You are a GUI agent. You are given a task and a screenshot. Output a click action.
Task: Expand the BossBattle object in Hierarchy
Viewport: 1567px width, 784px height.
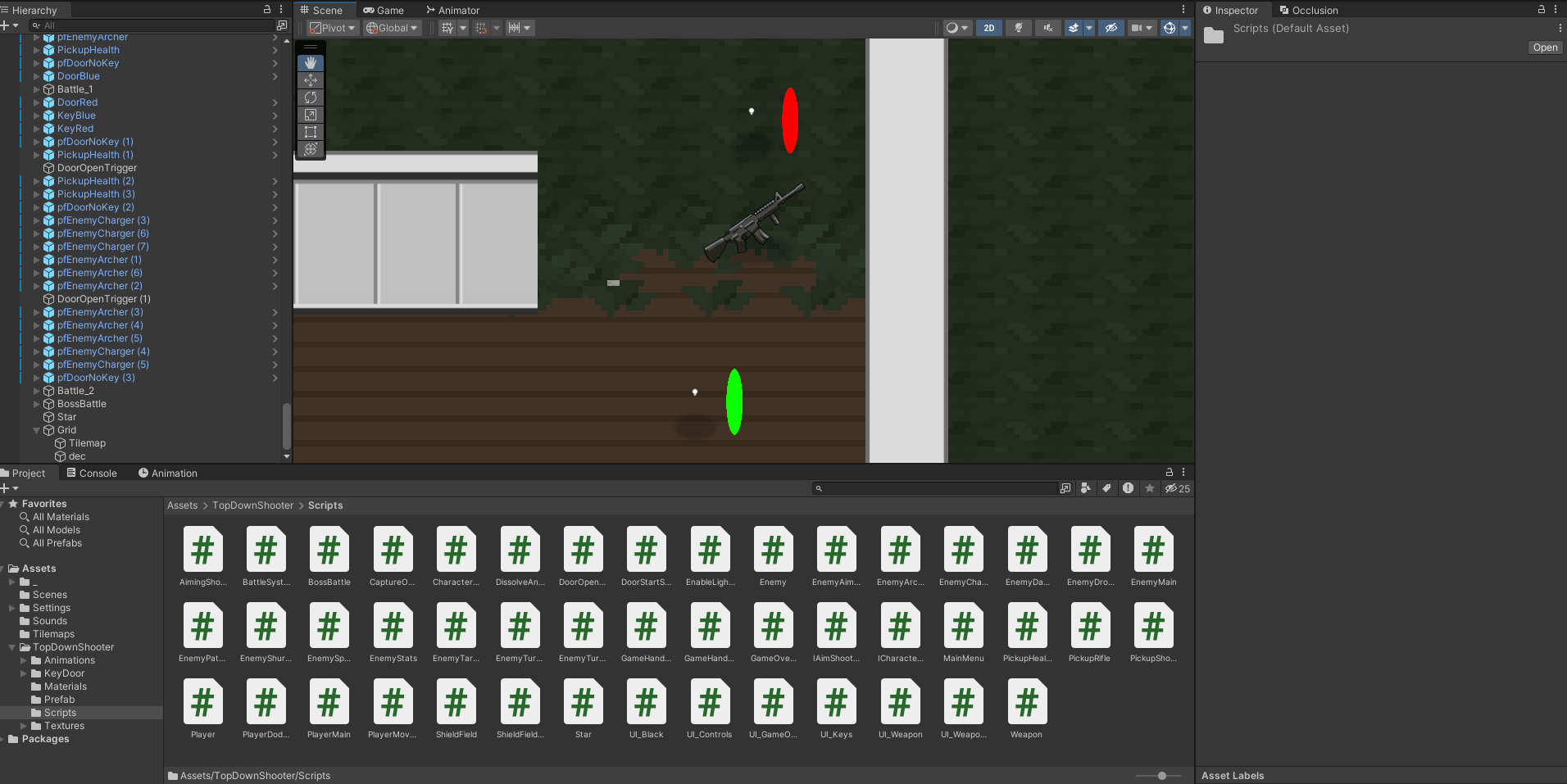coord(36,404)
